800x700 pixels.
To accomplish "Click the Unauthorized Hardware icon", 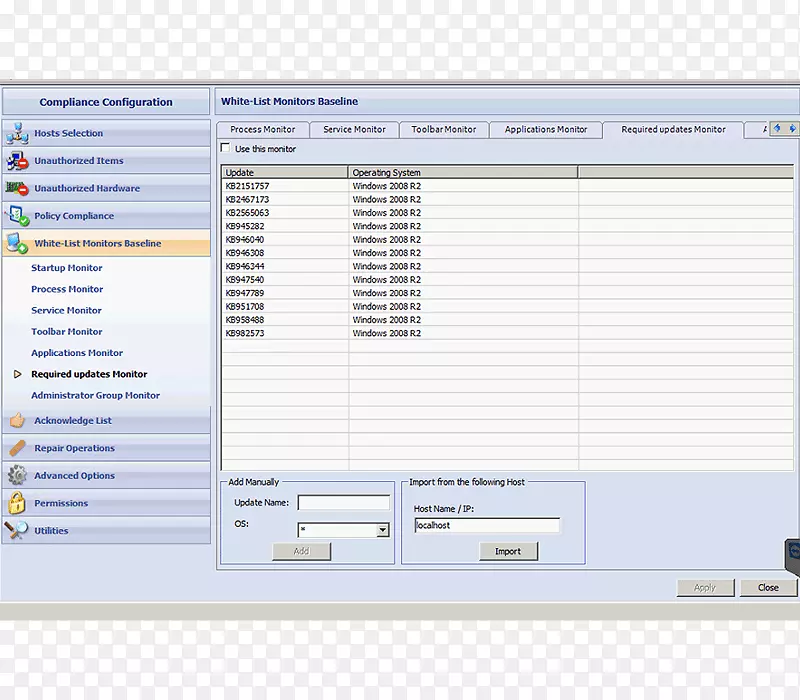I will click(17, 188).
